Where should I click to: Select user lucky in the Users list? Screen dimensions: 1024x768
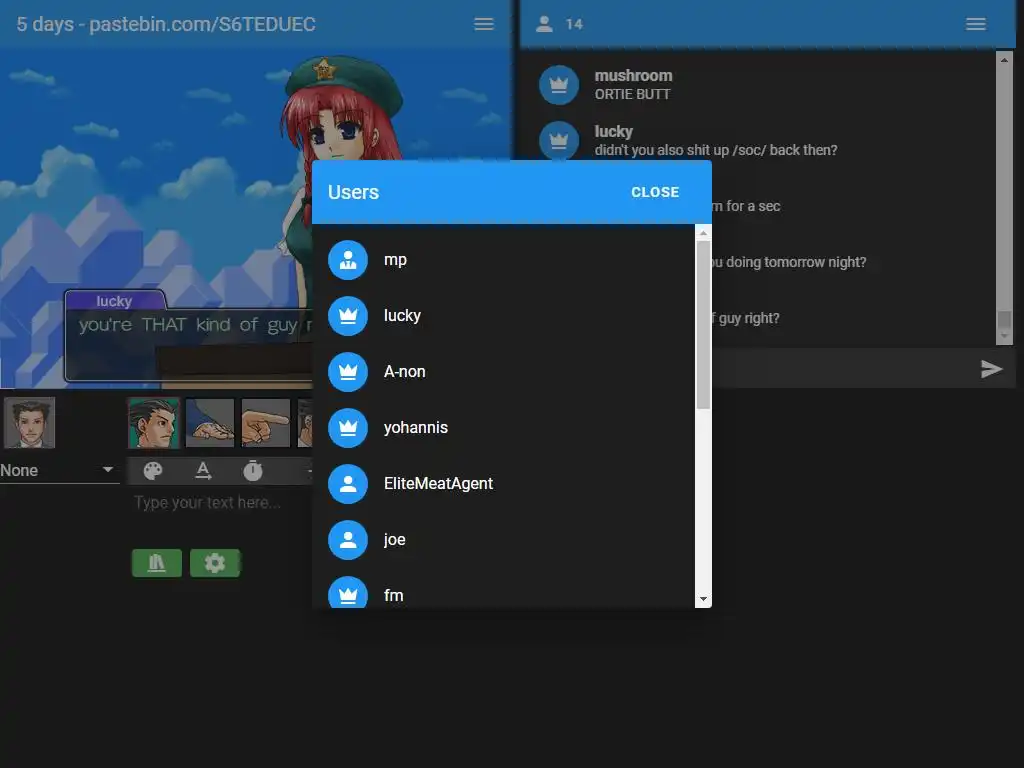(x=504, y=316)
